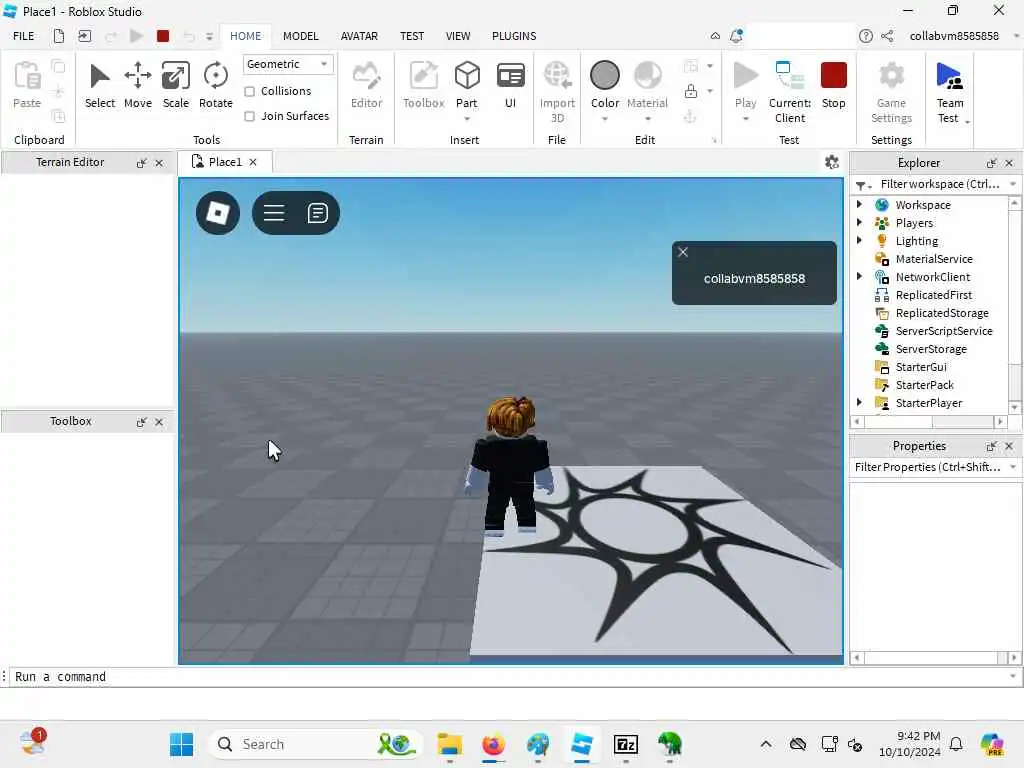
Task: Enable the Collisions checkbox
Action: [x=249, y=91]
